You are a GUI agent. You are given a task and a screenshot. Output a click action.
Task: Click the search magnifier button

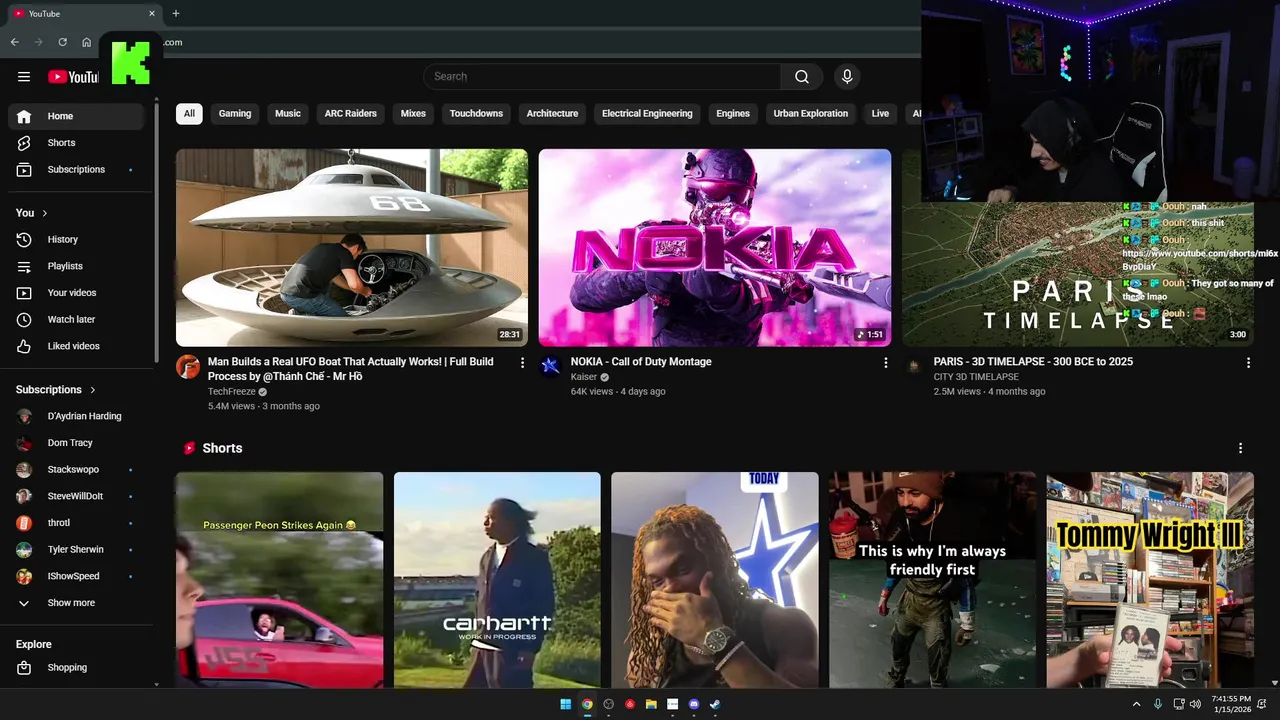pos(802,77)
